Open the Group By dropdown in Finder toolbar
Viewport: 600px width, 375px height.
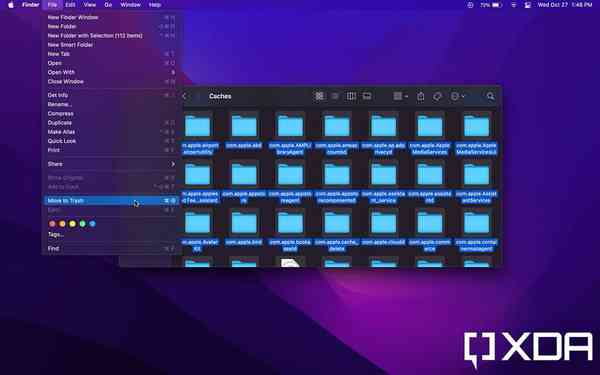tap(400, 96)
